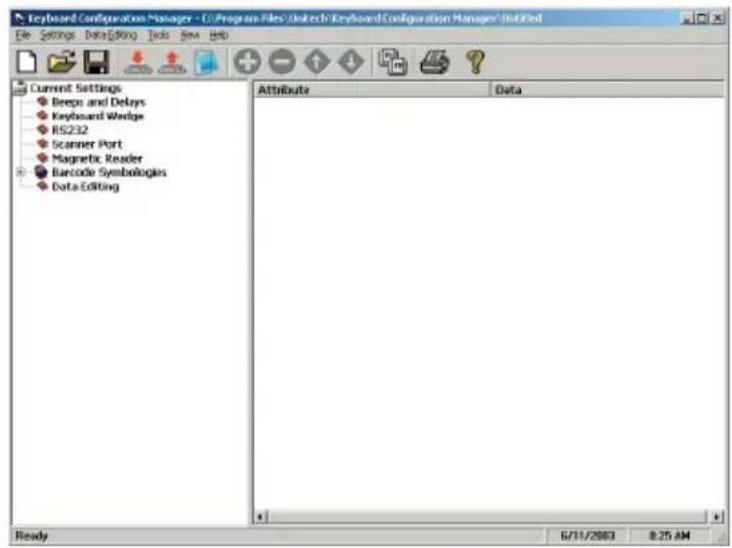Select Data Editing tree item
This screenshot has height=548, width=732.
[85, 186]
